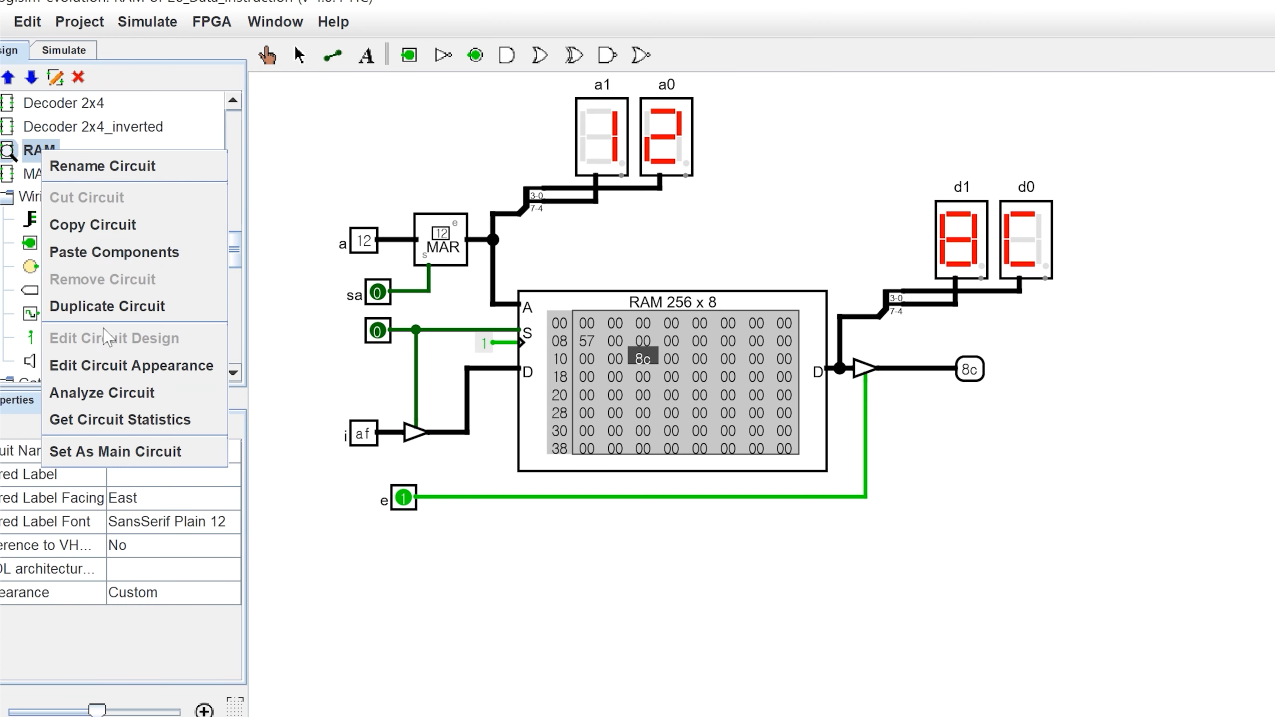Add a NOR gate from toolbar

coord(641,56)
